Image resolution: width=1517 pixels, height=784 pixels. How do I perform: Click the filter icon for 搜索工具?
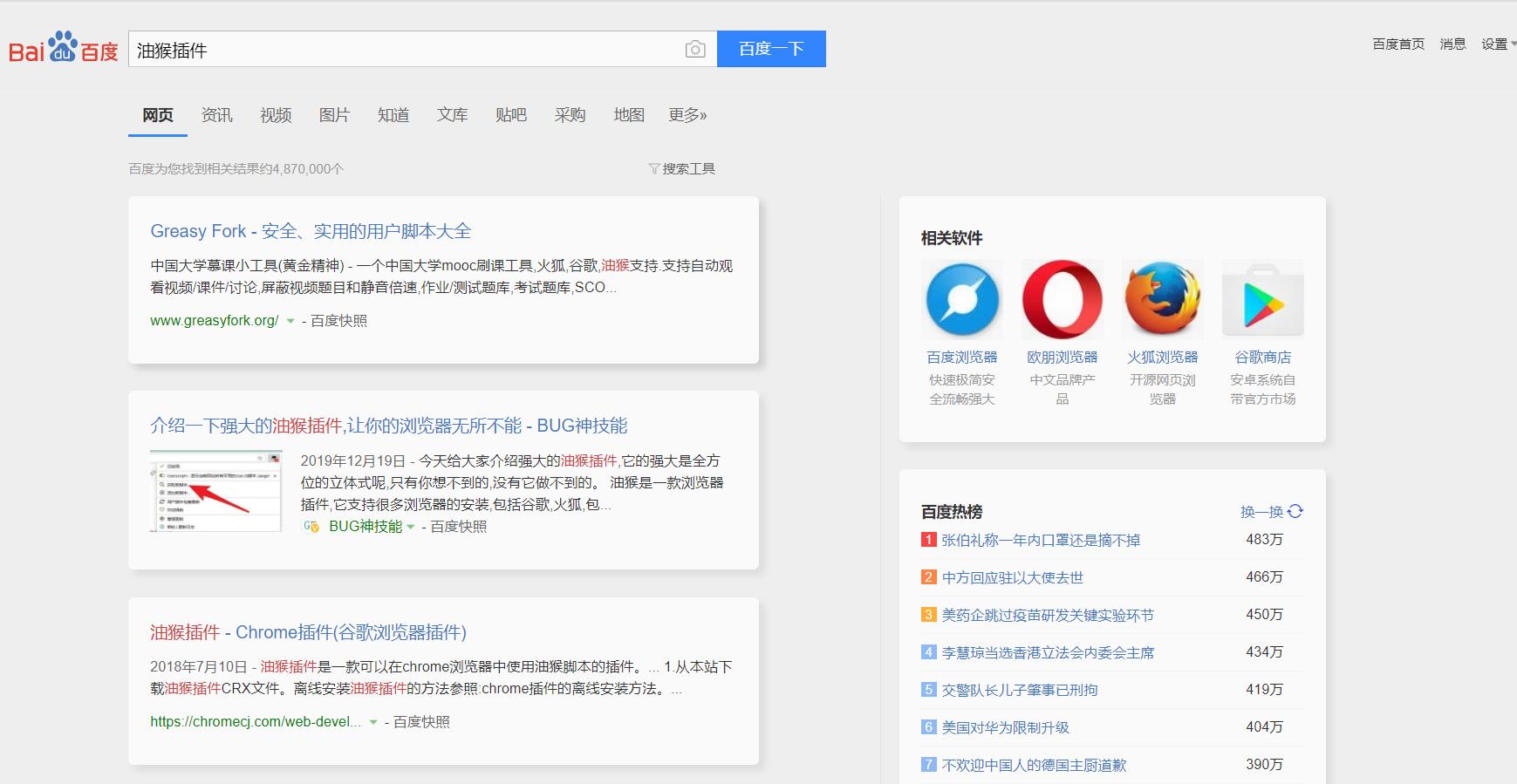(653, 168)
